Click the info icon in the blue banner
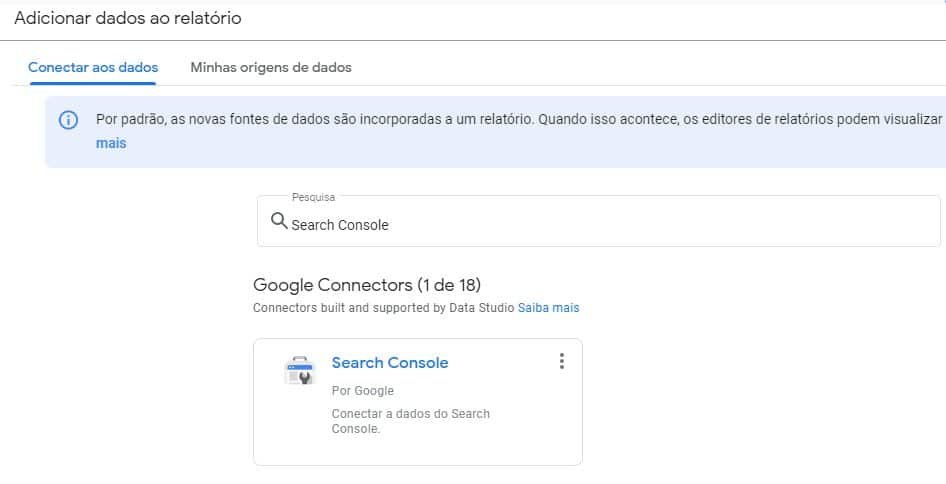Image resolution: width=946 pixels, height=484 pixels. pos(68,120)
